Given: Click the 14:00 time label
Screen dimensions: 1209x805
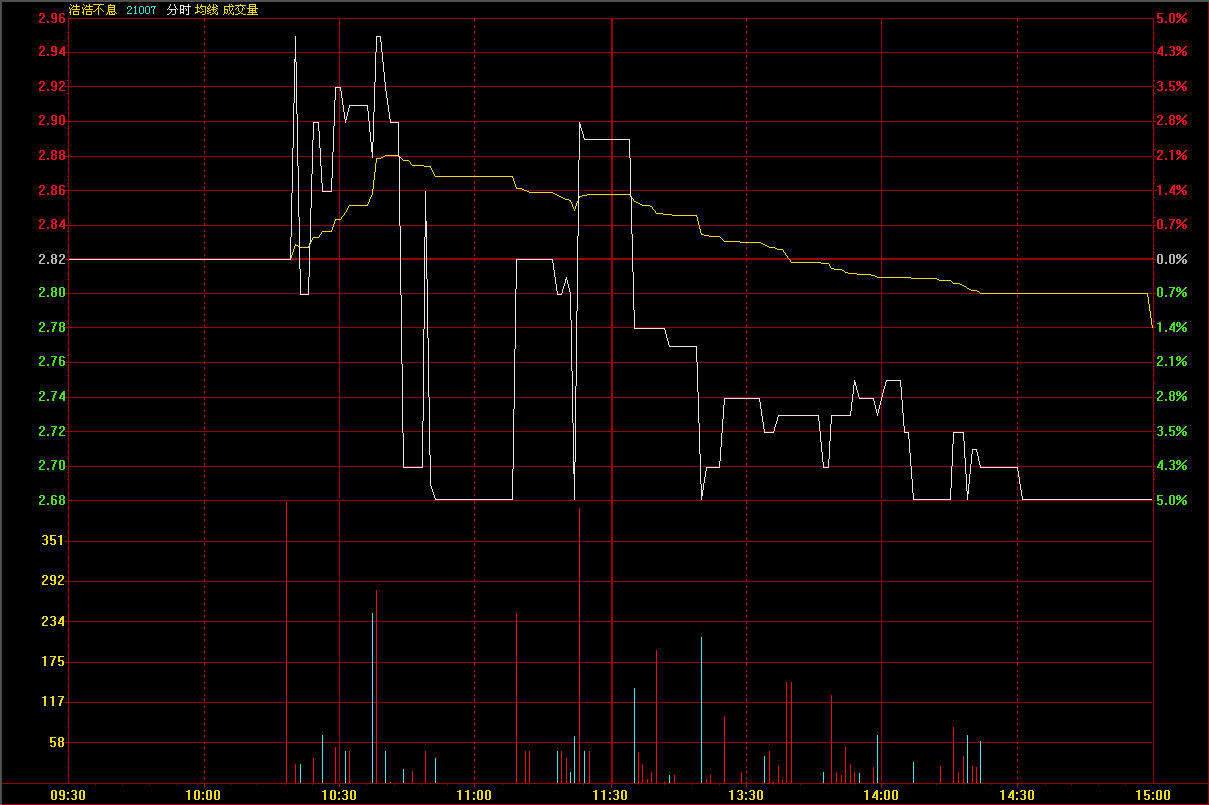Looking at the screenshot, I should 882,796.
